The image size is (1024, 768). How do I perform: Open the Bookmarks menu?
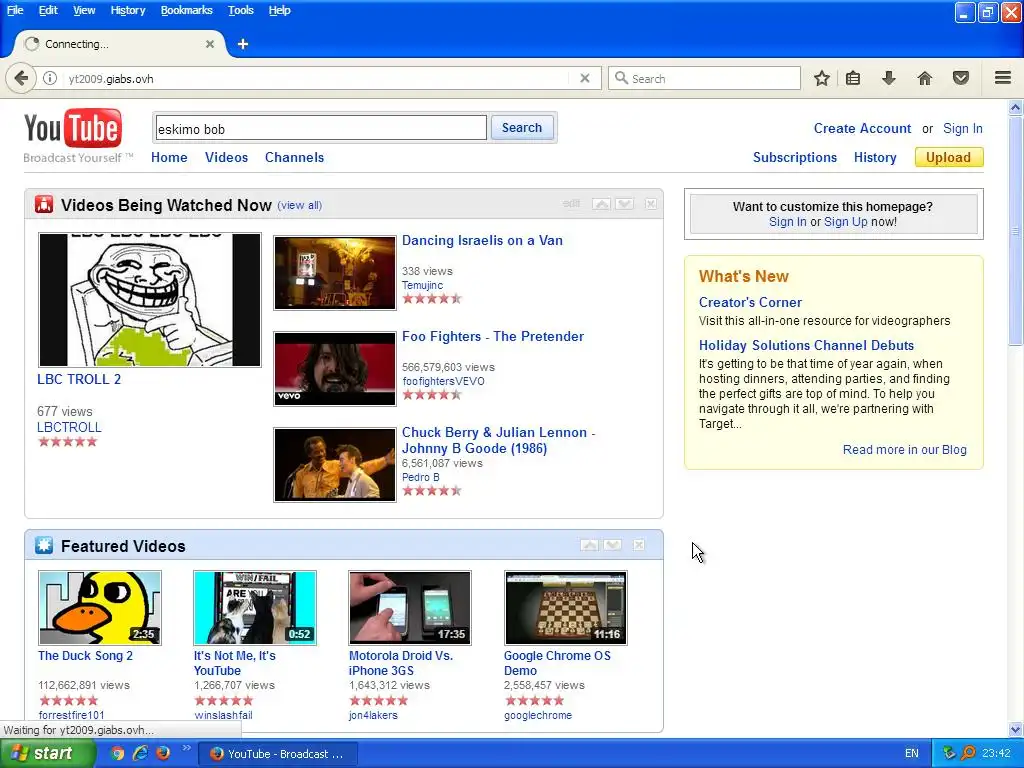(187, 10)
